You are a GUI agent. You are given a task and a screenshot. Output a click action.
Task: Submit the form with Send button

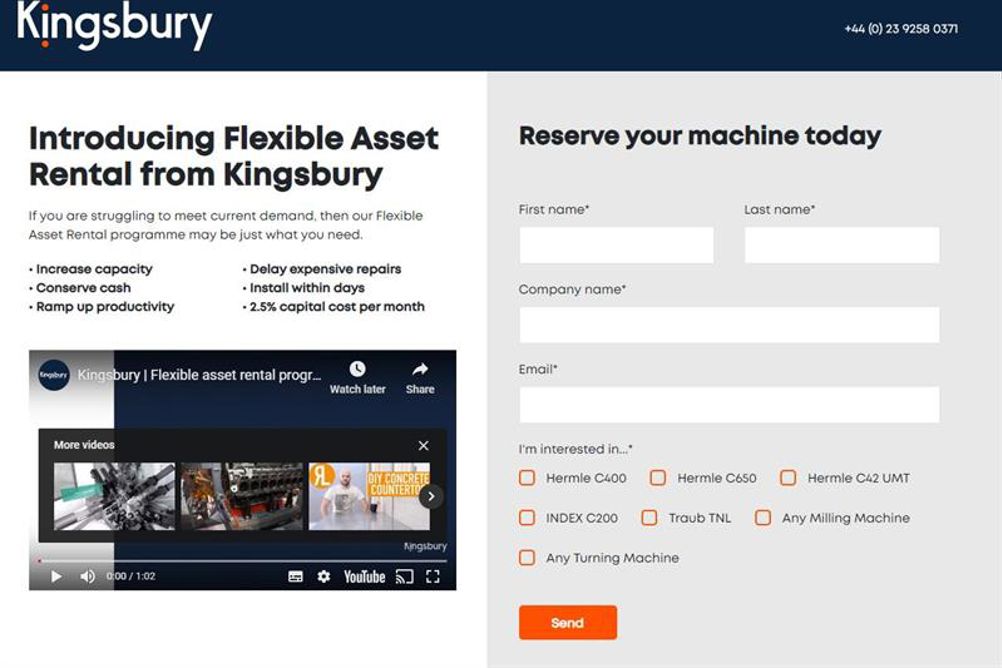click(567, 623)
